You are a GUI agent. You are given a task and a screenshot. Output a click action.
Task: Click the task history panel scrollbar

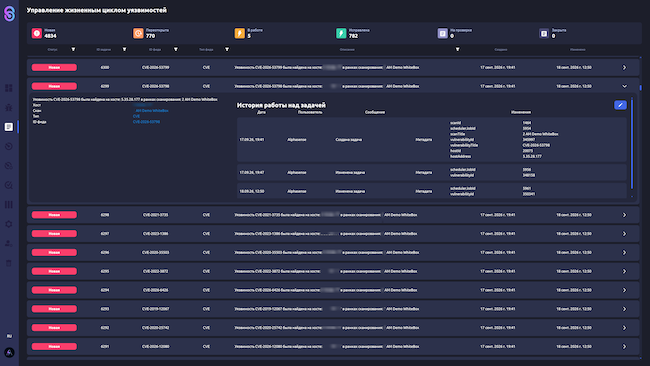[632, 143]
